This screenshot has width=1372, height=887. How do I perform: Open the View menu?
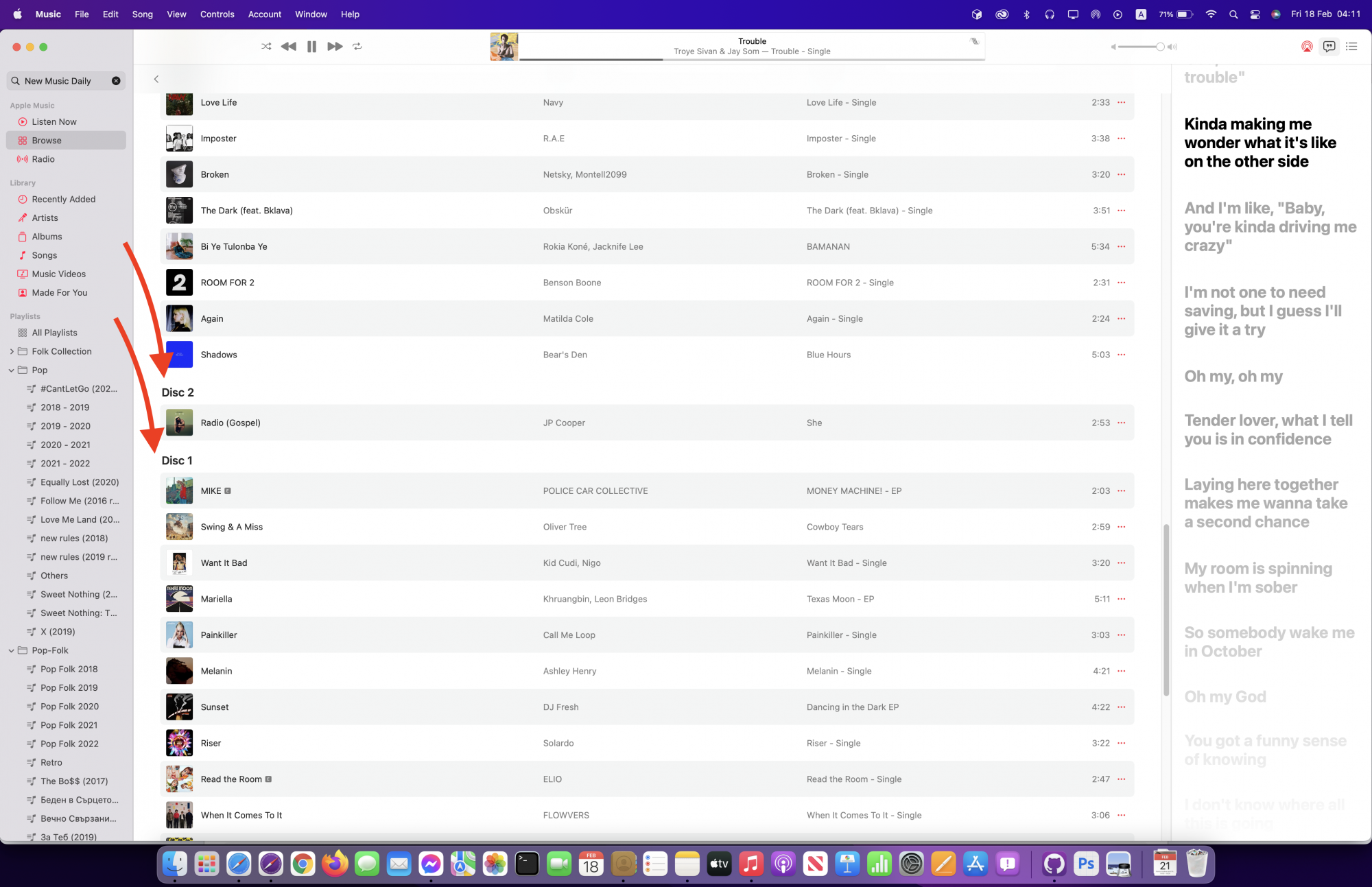point(176,14)
